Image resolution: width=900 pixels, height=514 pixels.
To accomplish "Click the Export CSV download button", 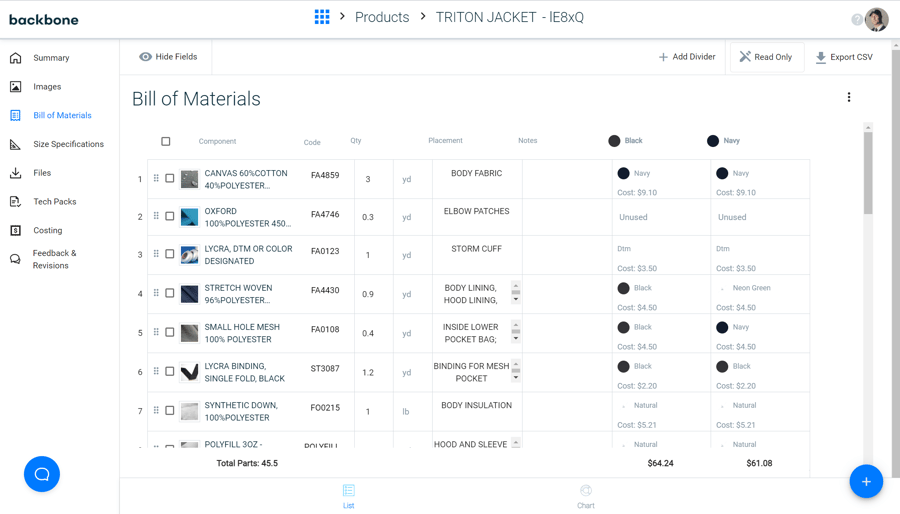I will pyautogui.click(x=844, y=57).
